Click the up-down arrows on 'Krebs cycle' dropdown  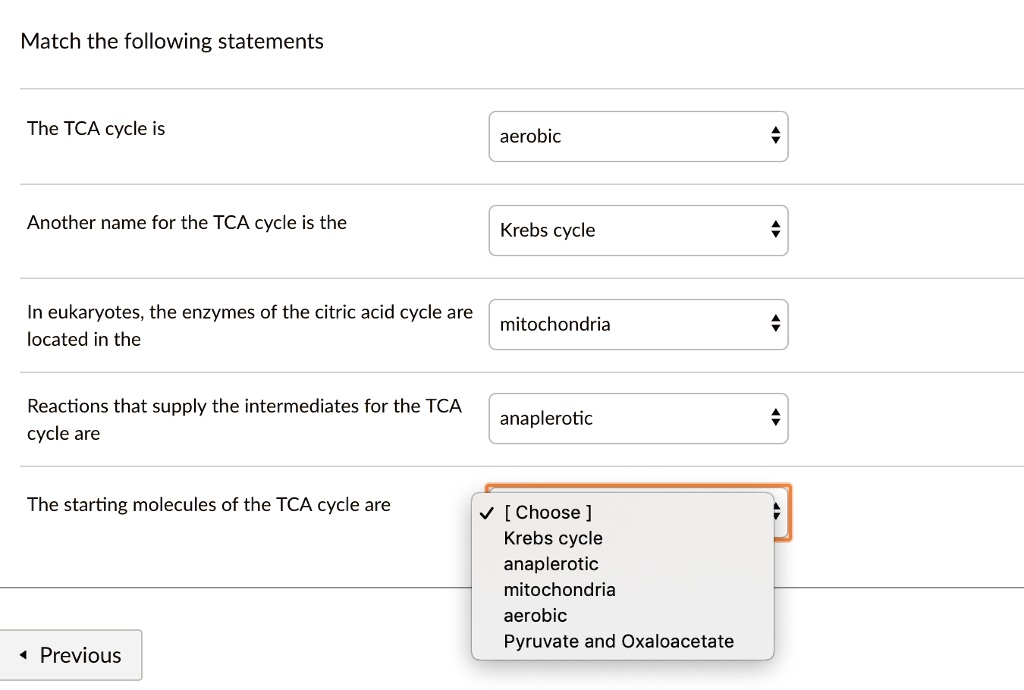click(x=775, y=230)
